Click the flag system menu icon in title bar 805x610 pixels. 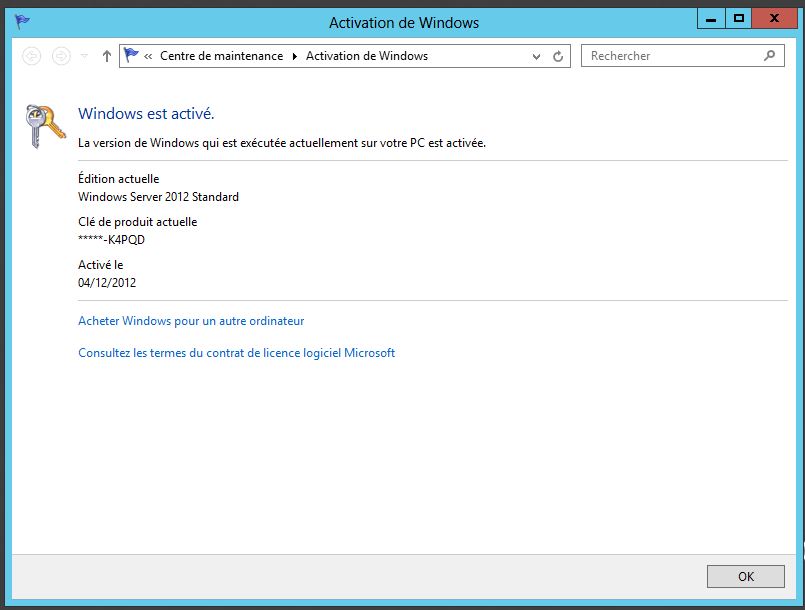(22, 22)
